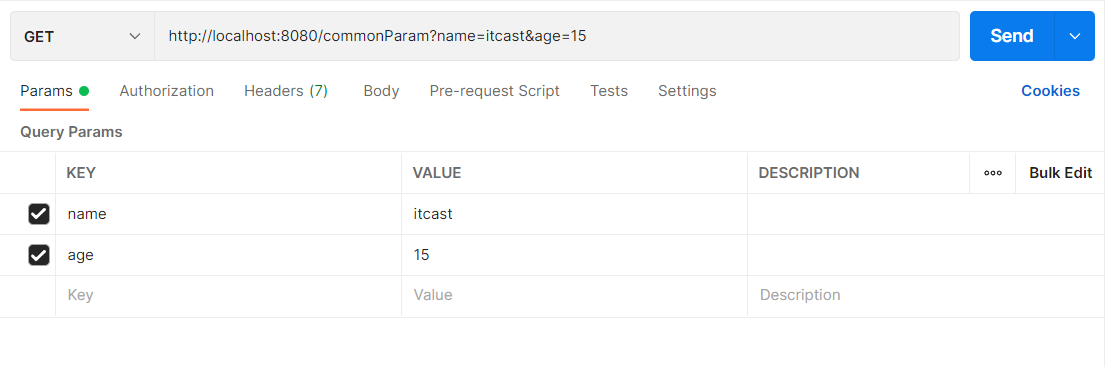The width and height of the screenshot is (1106, 367).
Task: Switch to the Authorization tab
Action: tap(166, 91)
